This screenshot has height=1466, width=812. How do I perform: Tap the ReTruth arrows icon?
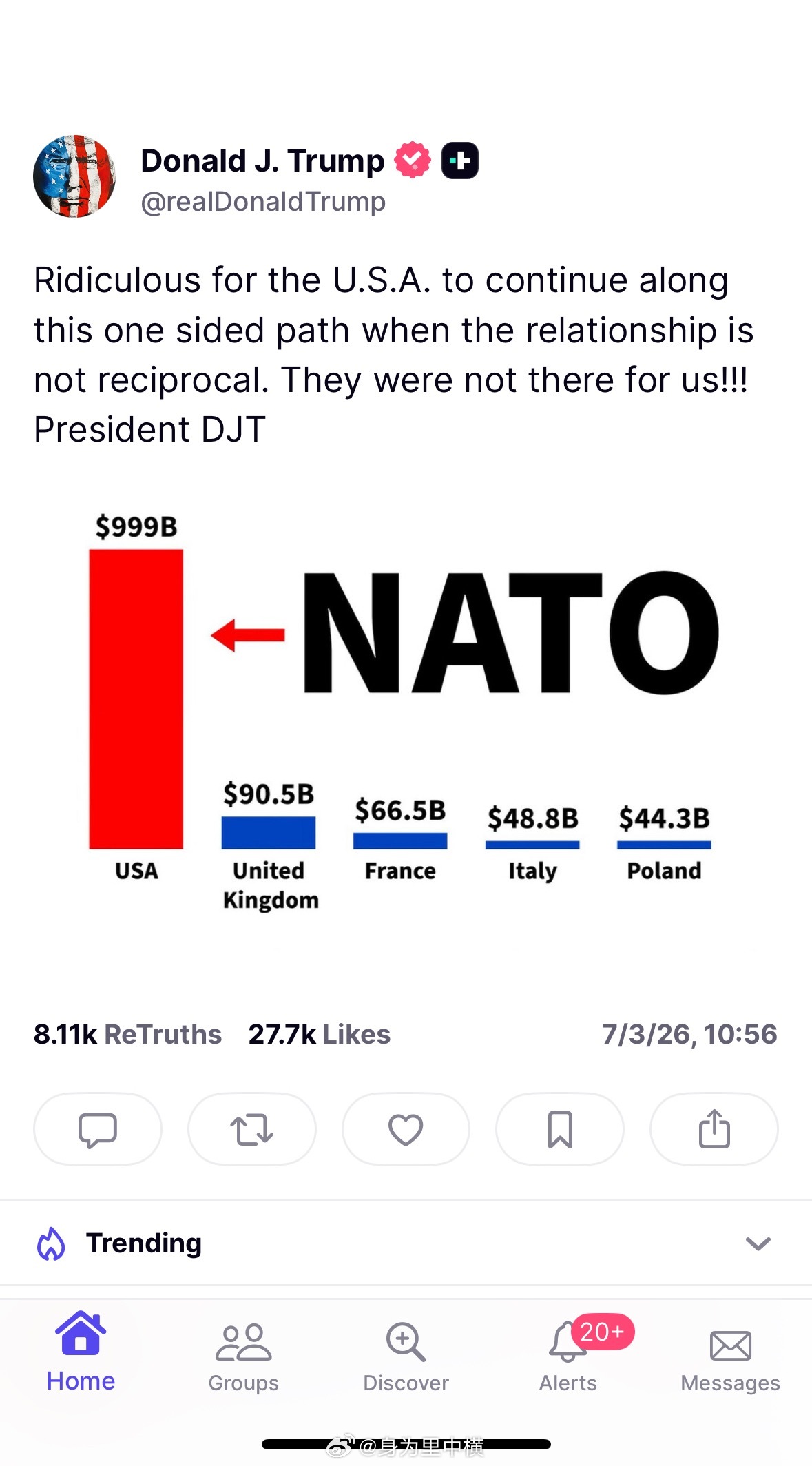(x=251, y=1129)
